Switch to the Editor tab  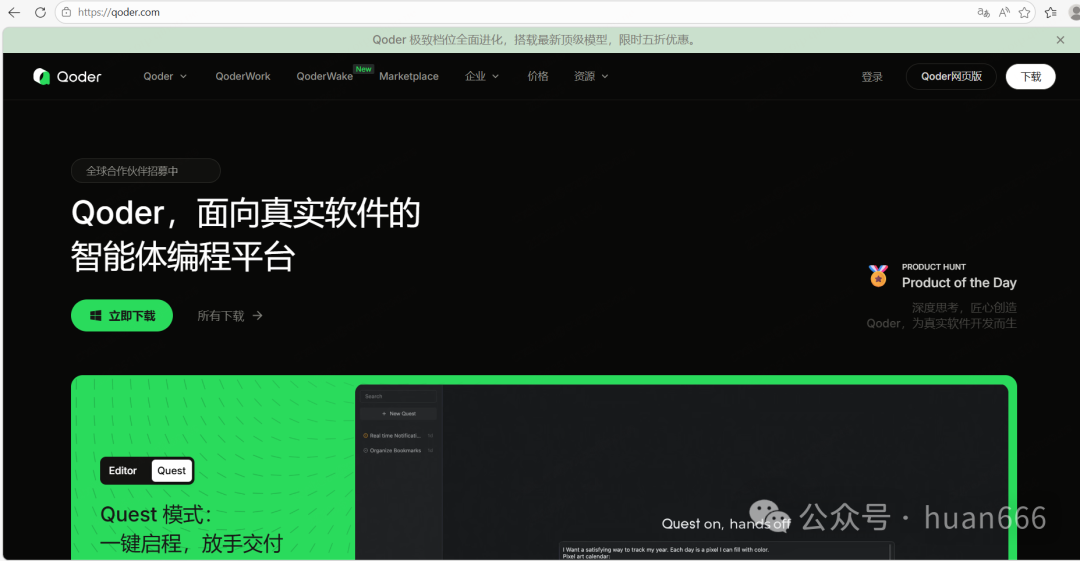pyautogui.click(x=123, y=471)
